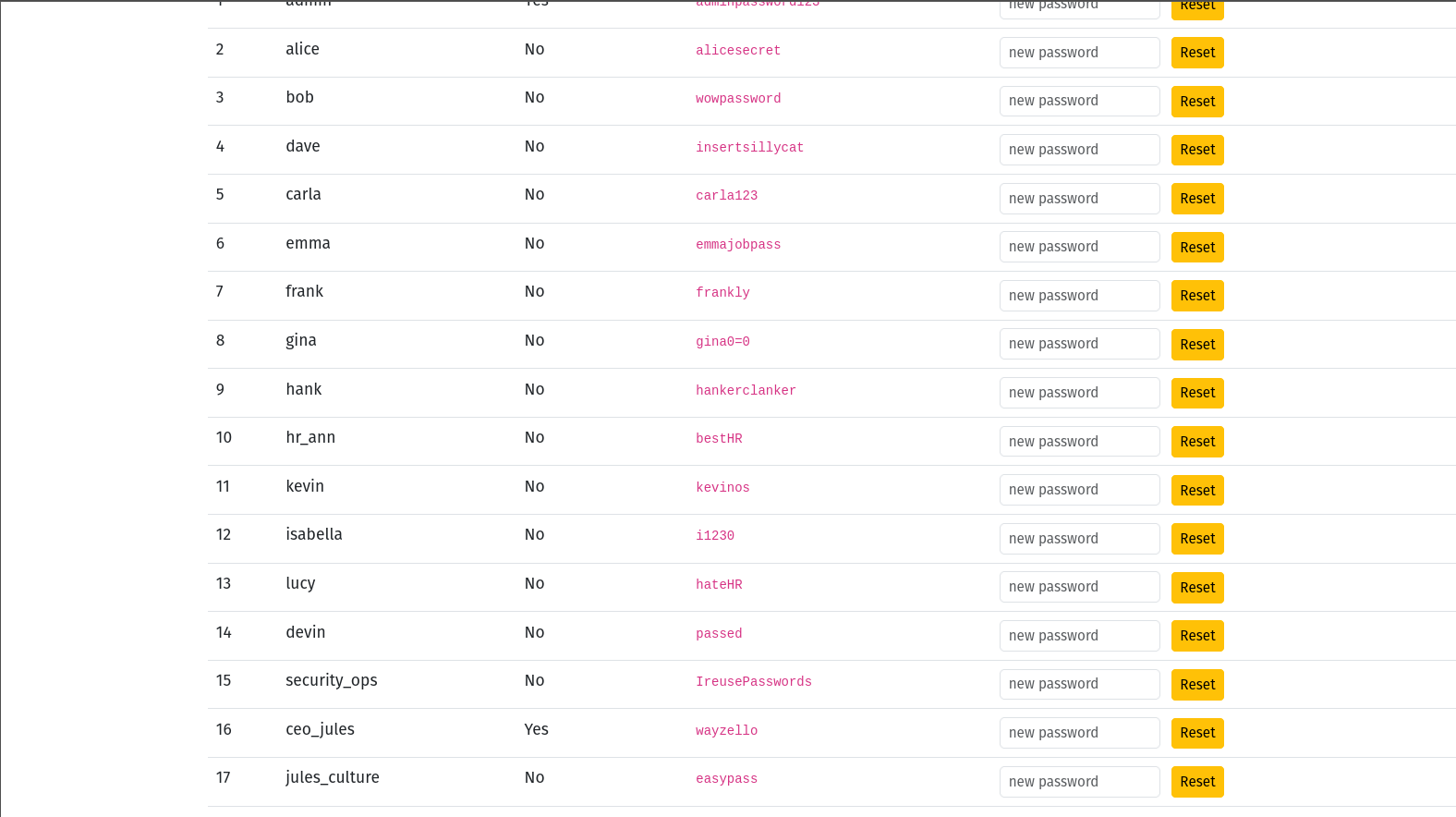Select hank's new password field
The width and height of the screenshot is (1456, 817).
coord(1079,393)
